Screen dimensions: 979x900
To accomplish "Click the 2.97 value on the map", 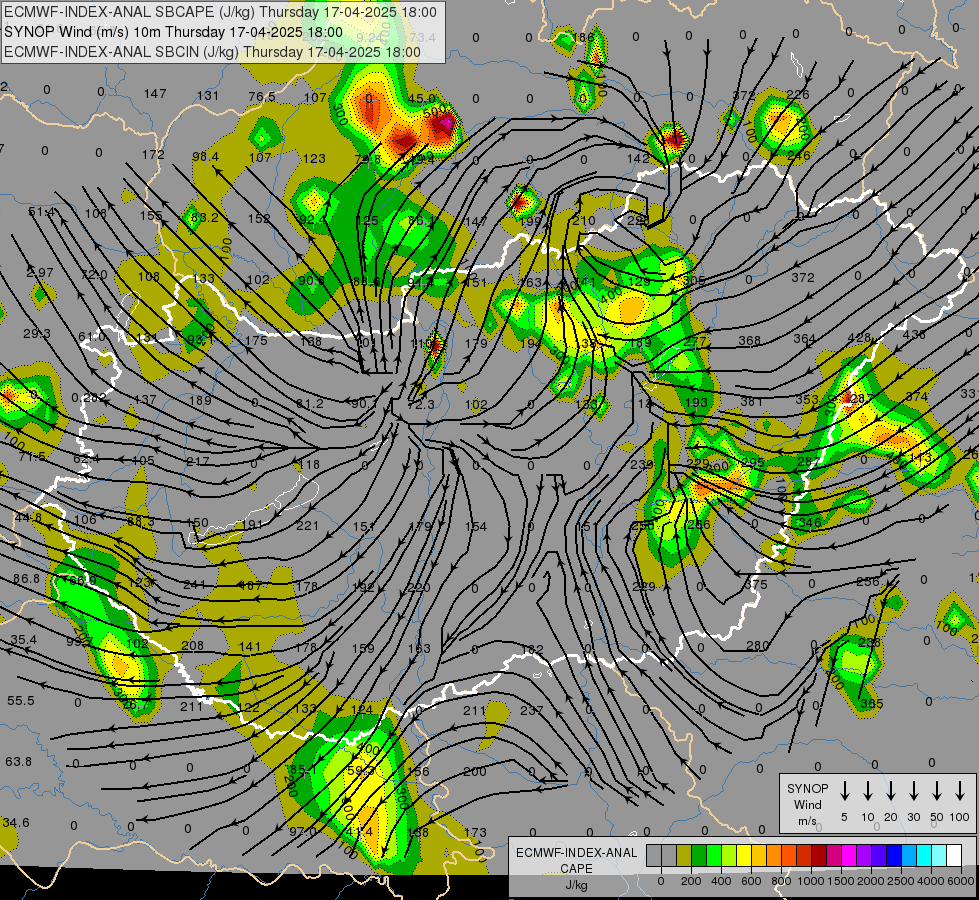I will coord(40,272).
